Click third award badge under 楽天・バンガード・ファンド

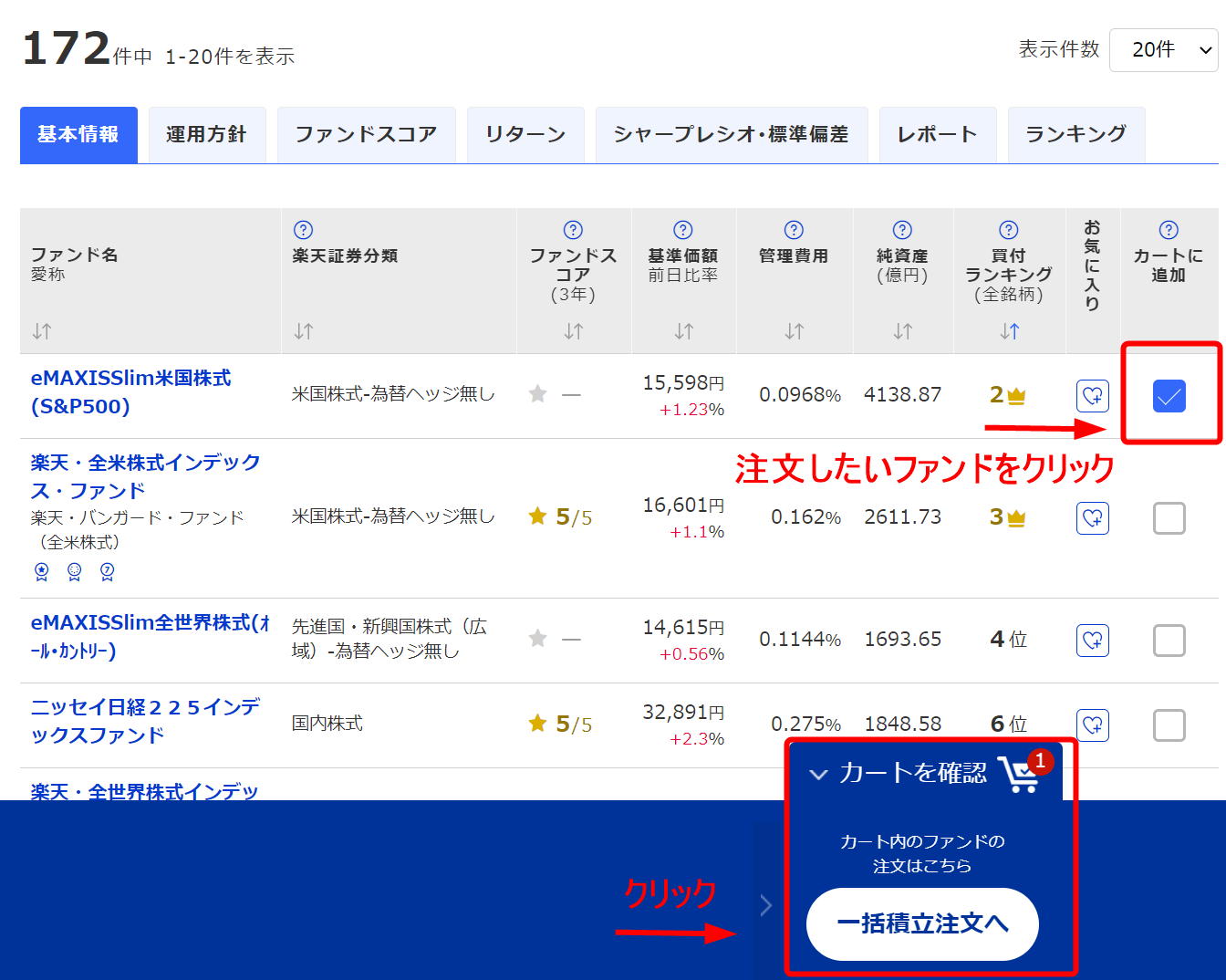click(x=107, y=571)
